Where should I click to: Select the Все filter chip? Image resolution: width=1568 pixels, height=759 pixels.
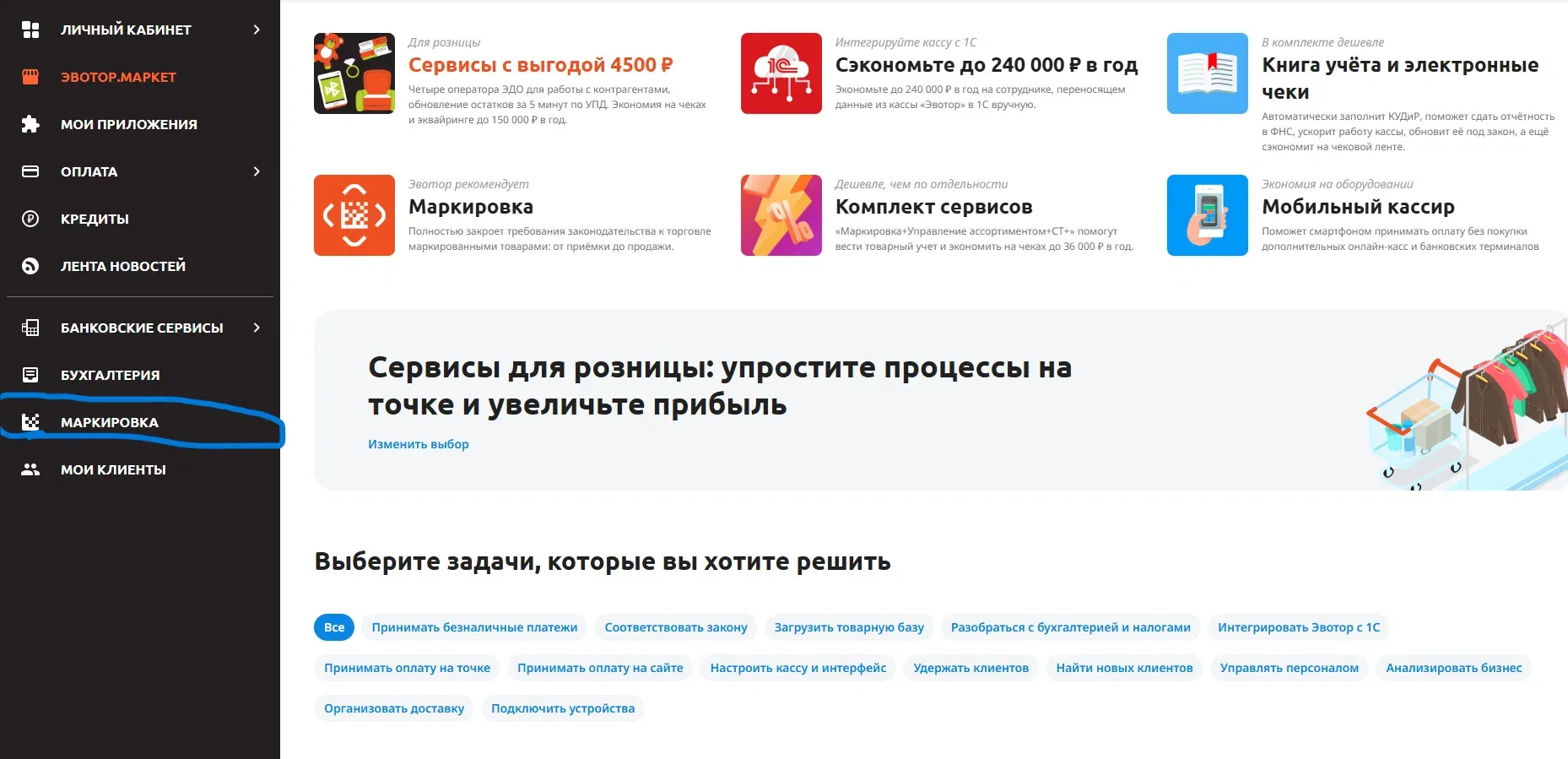(x=334, y=627)
